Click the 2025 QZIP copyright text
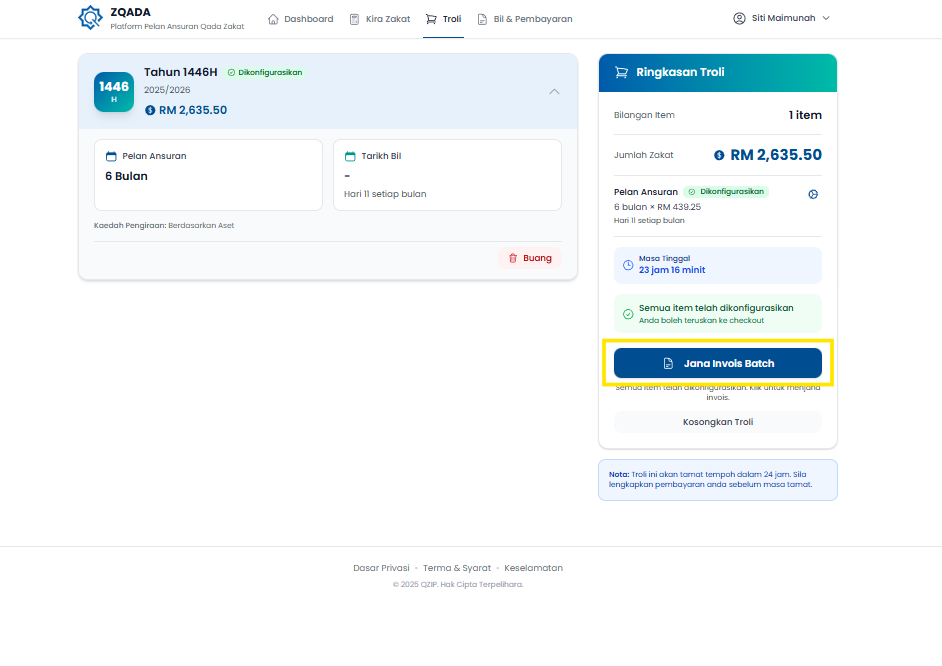The image size is (942, 666). coord(458,584)
